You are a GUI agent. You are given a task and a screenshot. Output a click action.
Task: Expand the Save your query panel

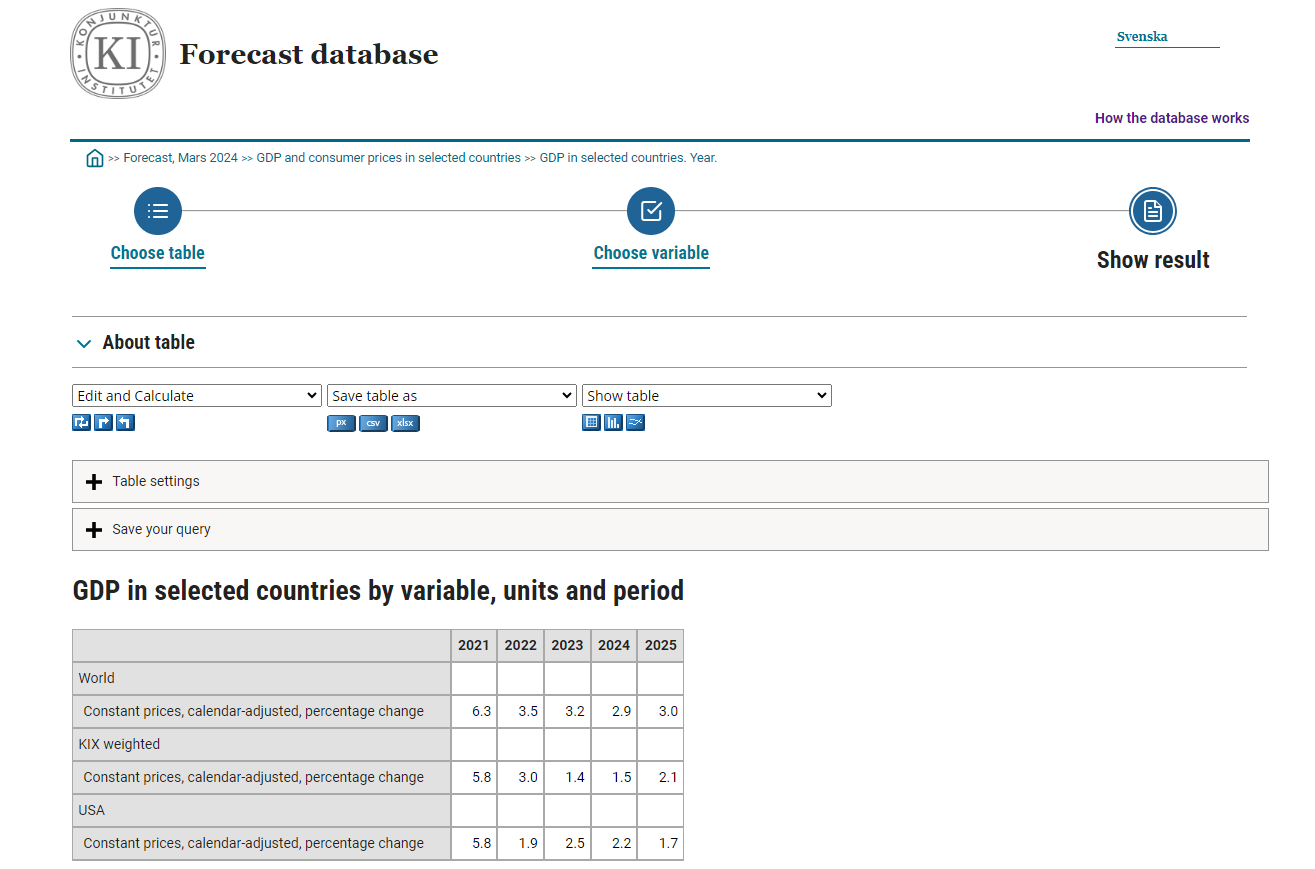click(94, 529)
